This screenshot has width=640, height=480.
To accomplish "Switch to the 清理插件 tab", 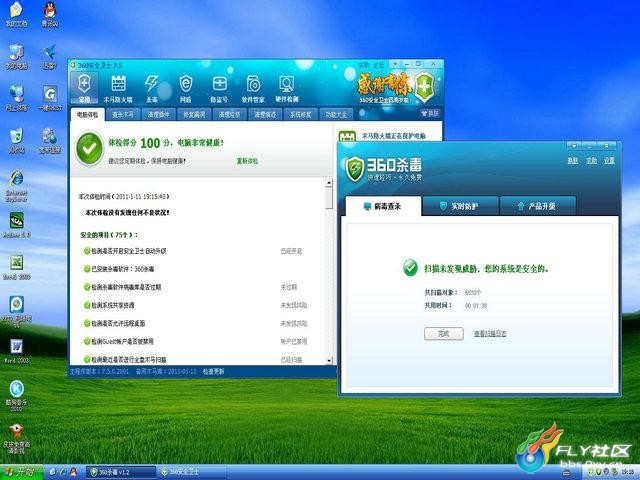I will 158,115.
